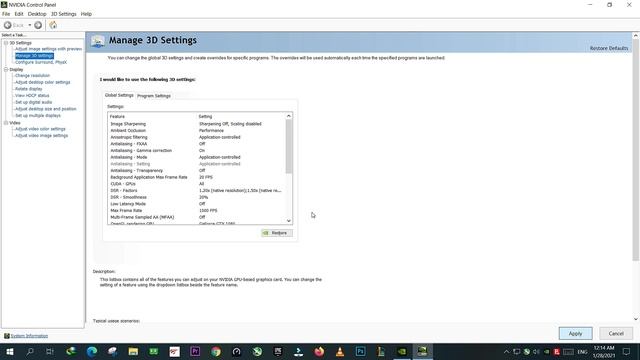
Task: Open the Back button history dropdown arrow
Action: click(x=30, y=25)
